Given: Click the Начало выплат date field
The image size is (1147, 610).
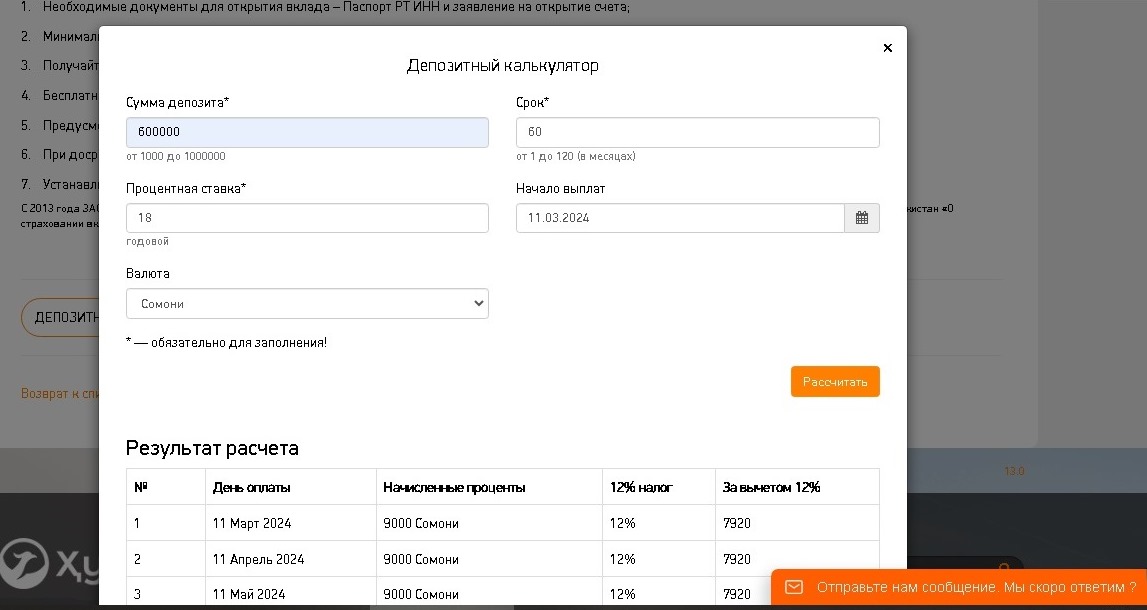Looking at the screenshot, I should tap(680, 218).
